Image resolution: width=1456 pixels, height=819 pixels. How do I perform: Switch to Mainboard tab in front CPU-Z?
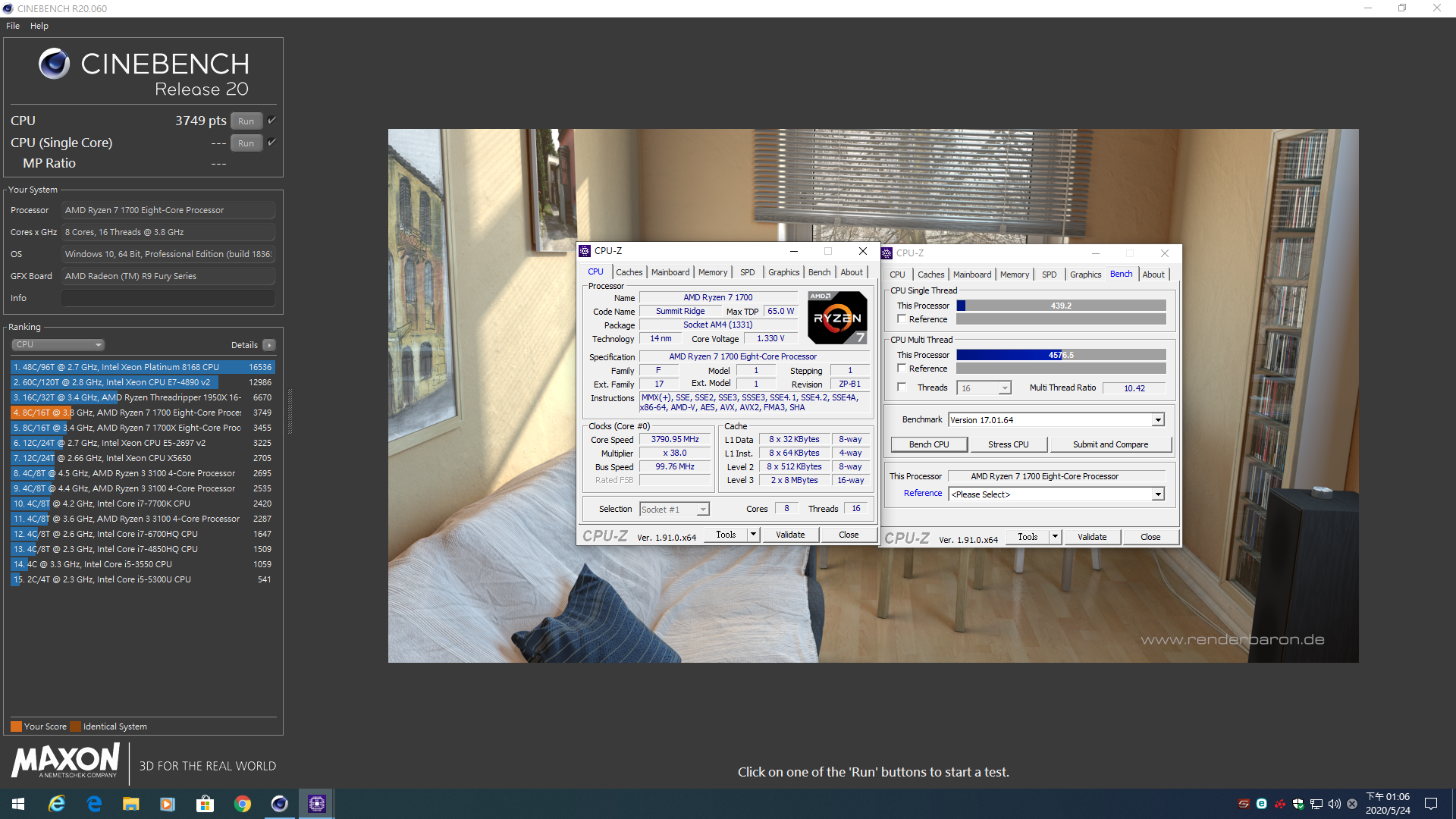[670, 272]
